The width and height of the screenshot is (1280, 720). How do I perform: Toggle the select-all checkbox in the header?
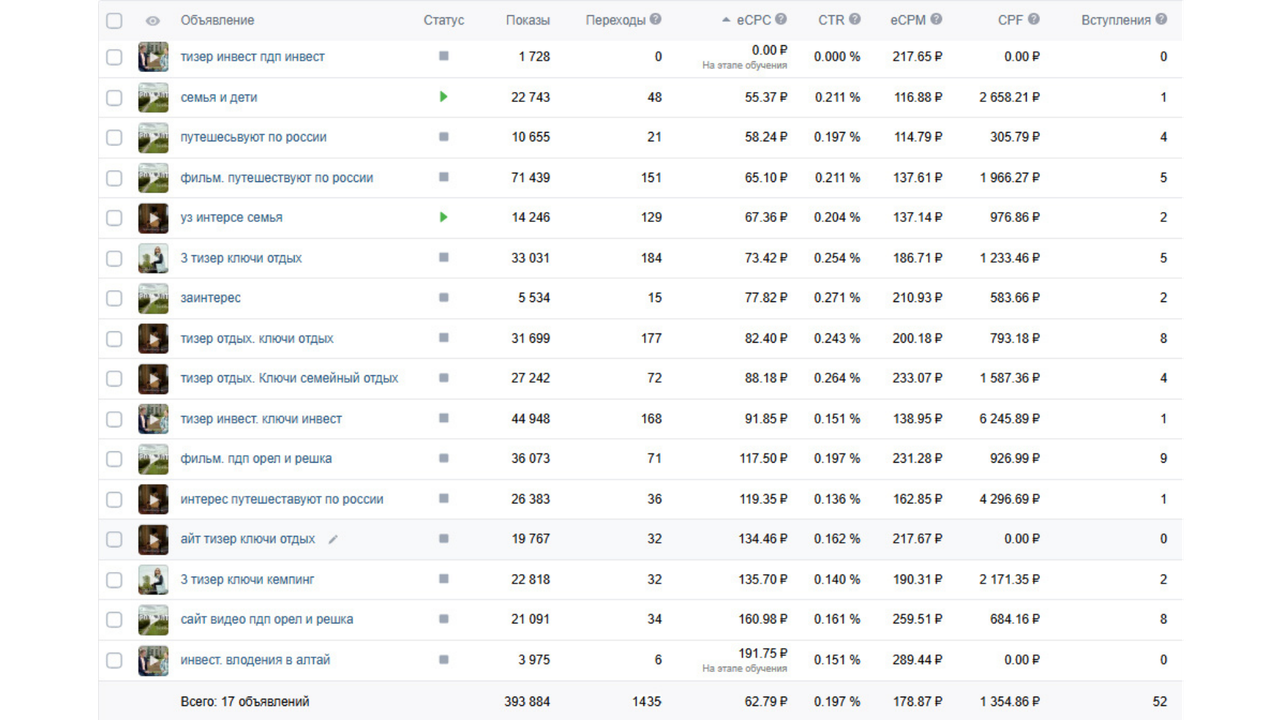tap(114, 20)
